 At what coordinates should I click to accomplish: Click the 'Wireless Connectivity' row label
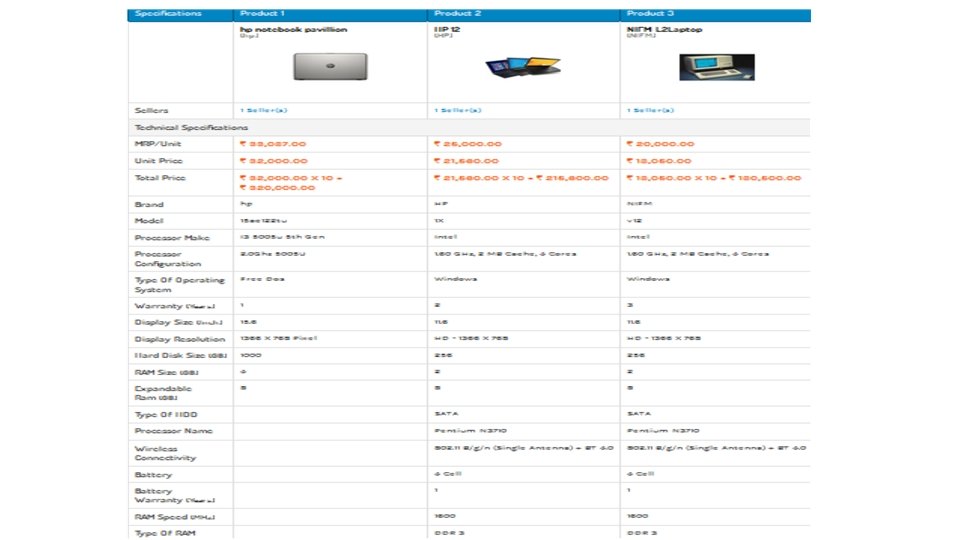[165, 453]
